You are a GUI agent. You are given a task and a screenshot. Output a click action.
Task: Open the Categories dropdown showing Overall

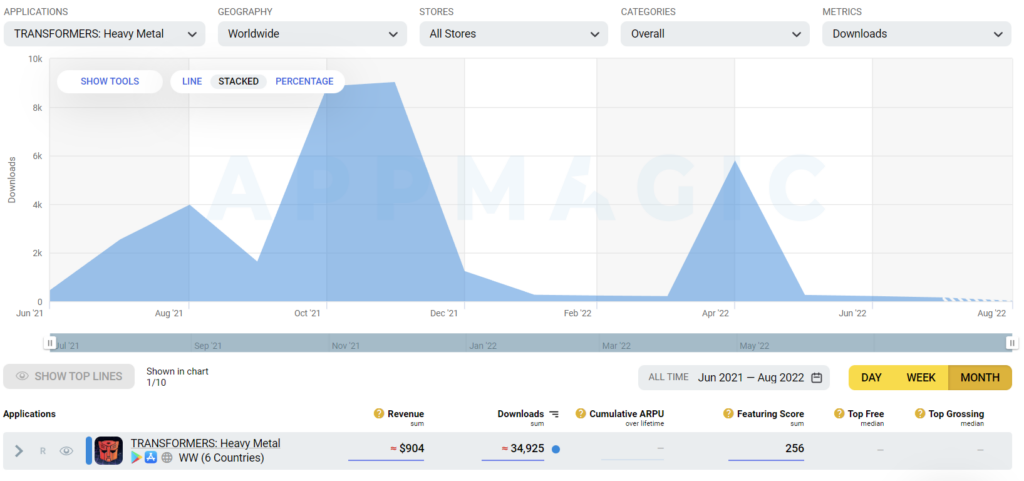715,34
